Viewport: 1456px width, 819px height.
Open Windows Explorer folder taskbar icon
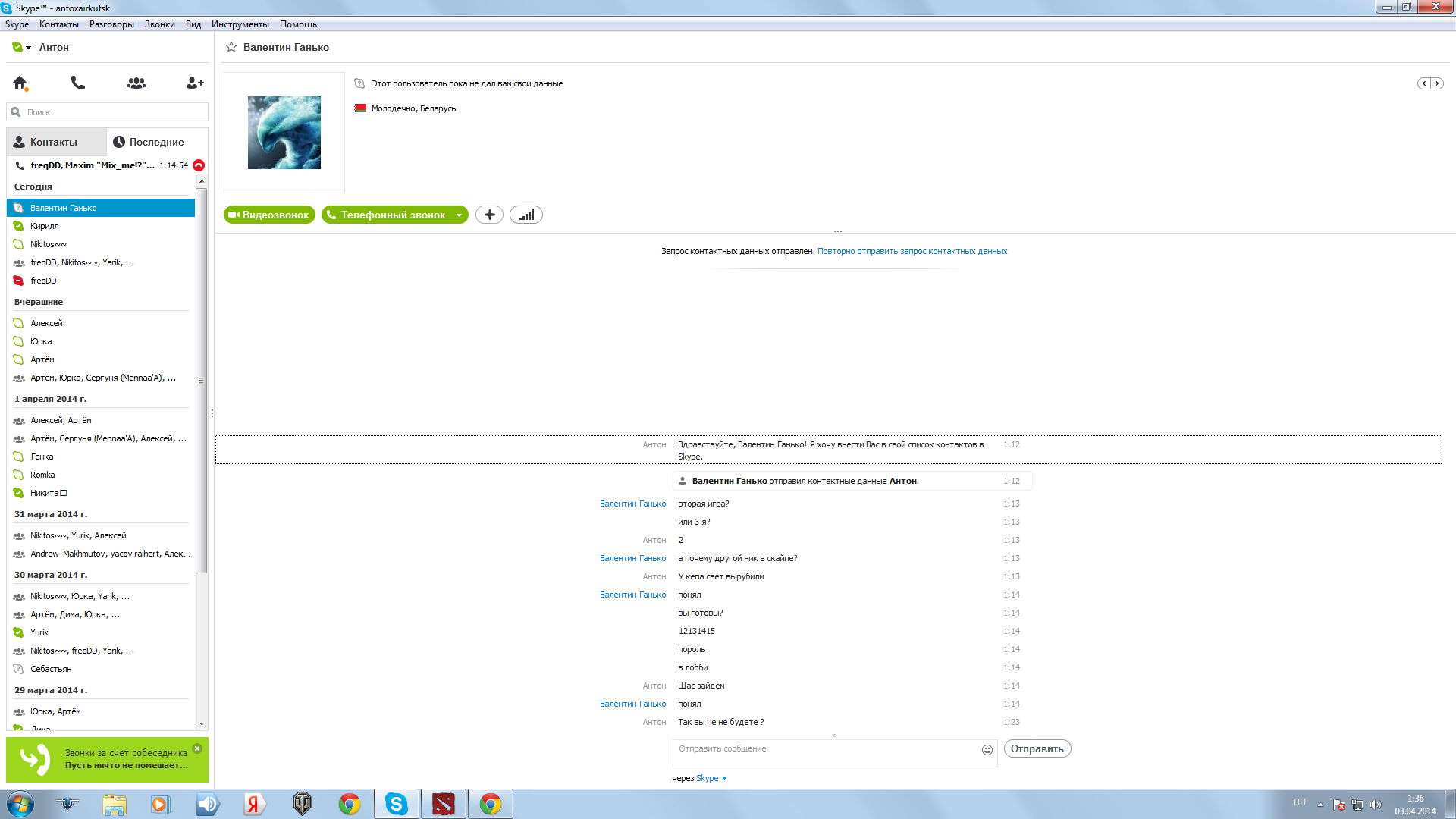point(115,804)
